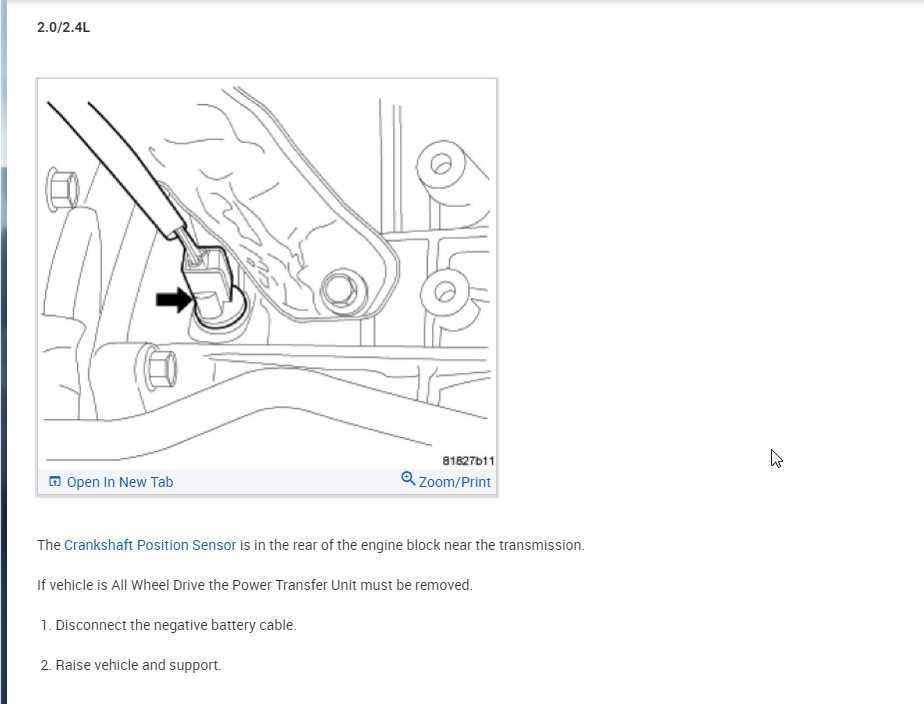The image size is (924, 704).
Task: Click the text 'Disconnect the negative battery cable.'
Action: coord(176,625)
